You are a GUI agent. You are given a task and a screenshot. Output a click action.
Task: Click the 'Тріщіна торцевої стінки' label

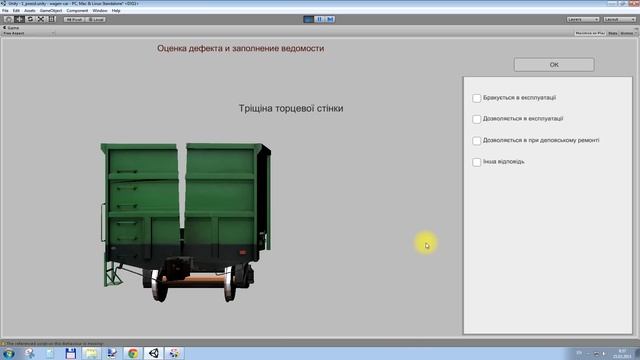pos(291,108)
